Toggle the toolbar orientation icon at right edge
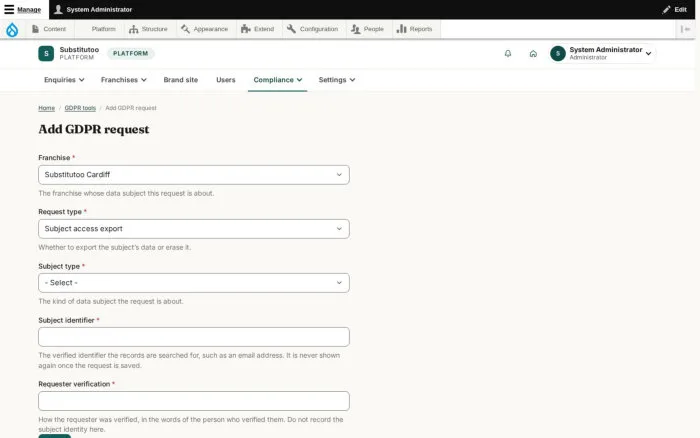Viewport: 700px width, 438px height. click(x=685, y=29)
